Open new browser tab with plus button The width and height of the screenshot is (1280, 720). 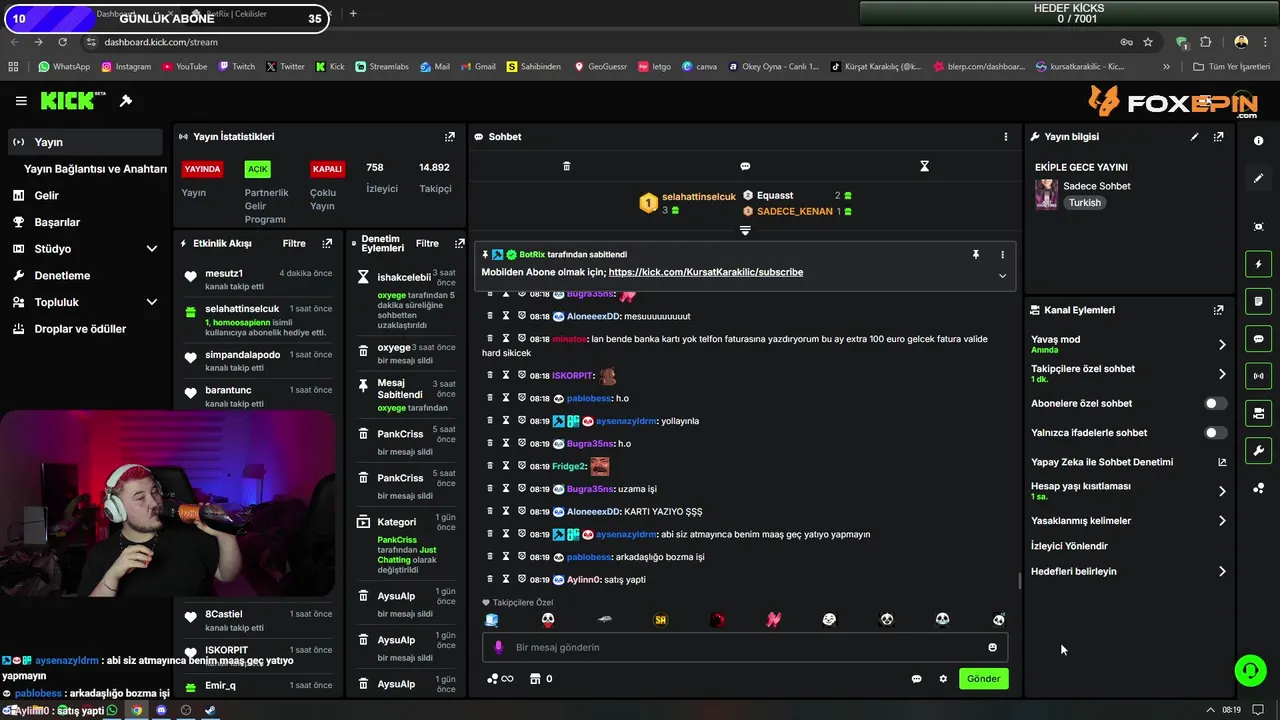[352, 14]
